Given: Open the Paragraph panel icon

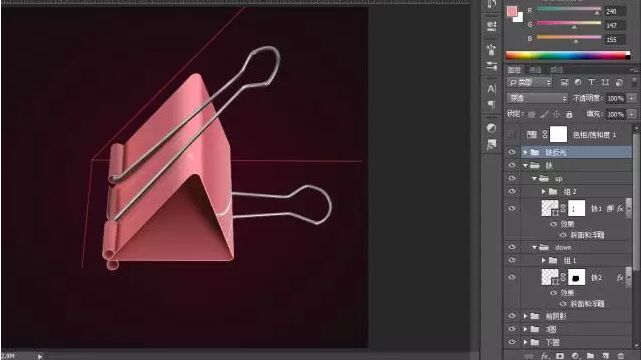Looking at the screenshot, I should 491,105.
